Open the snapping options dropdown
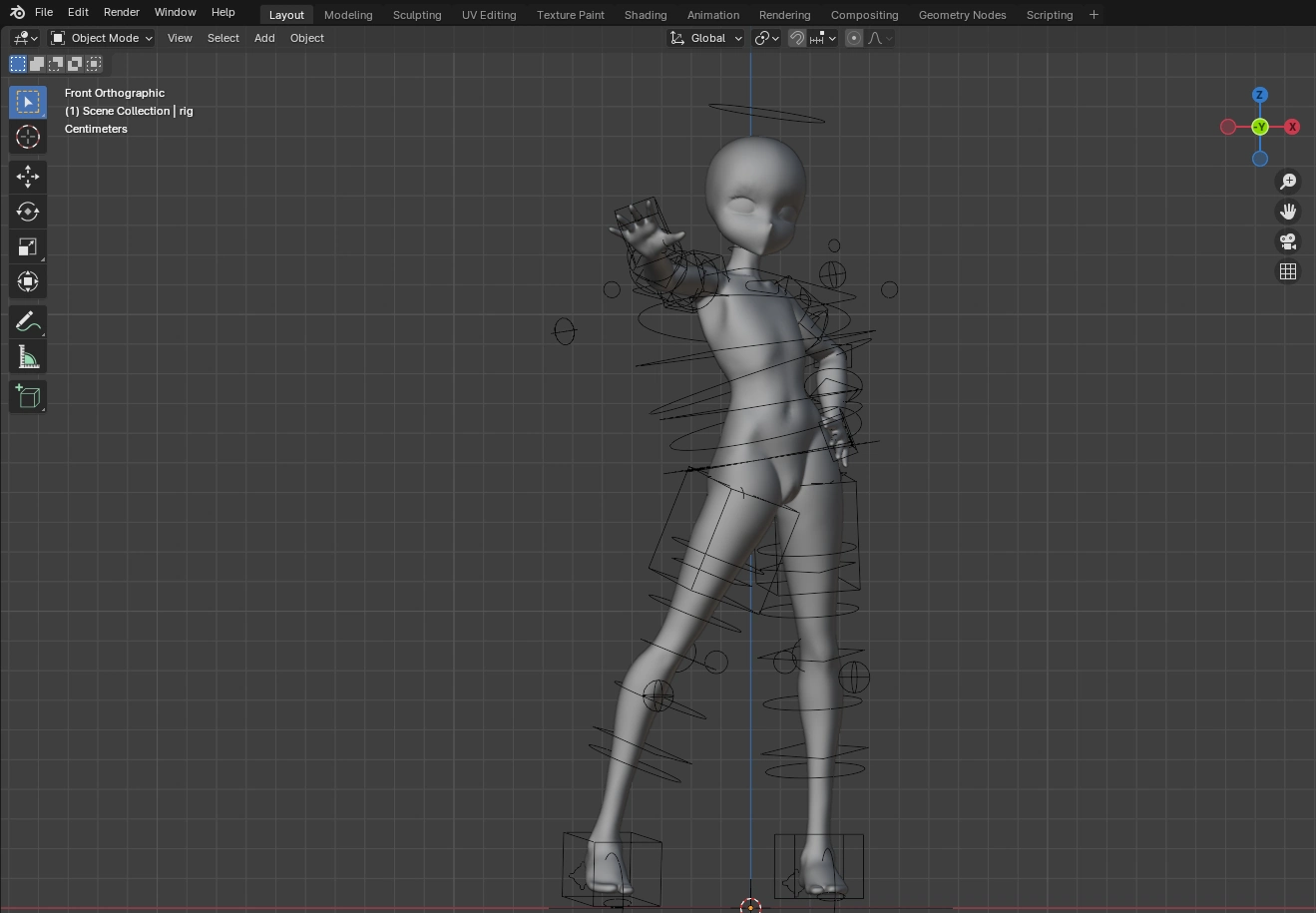1316x913 pixels. pyautogui.click(x=824, y=38)
